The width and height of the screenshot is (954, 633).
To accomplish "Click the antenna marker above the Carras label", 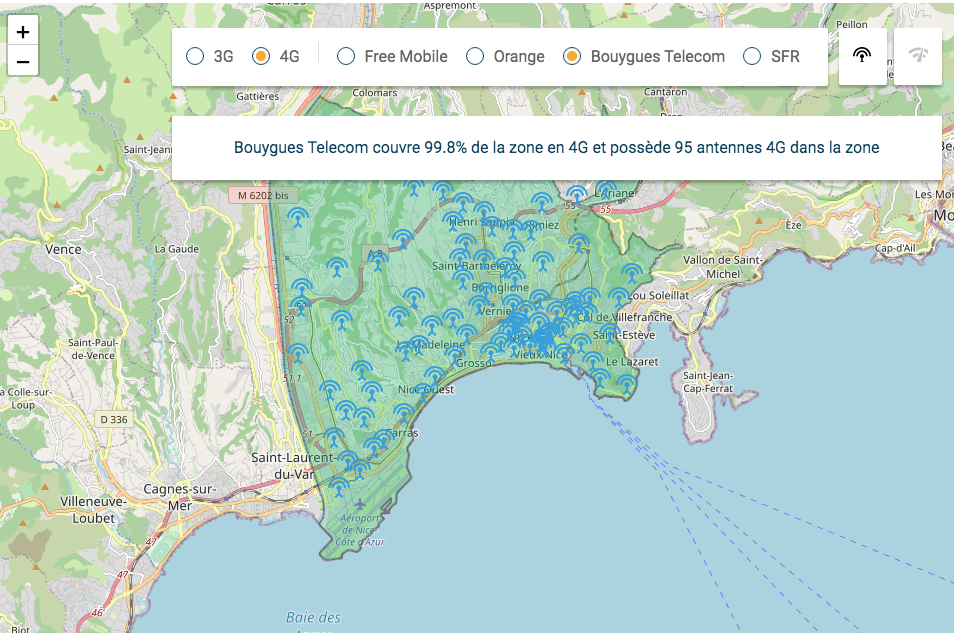I will 403,412.
